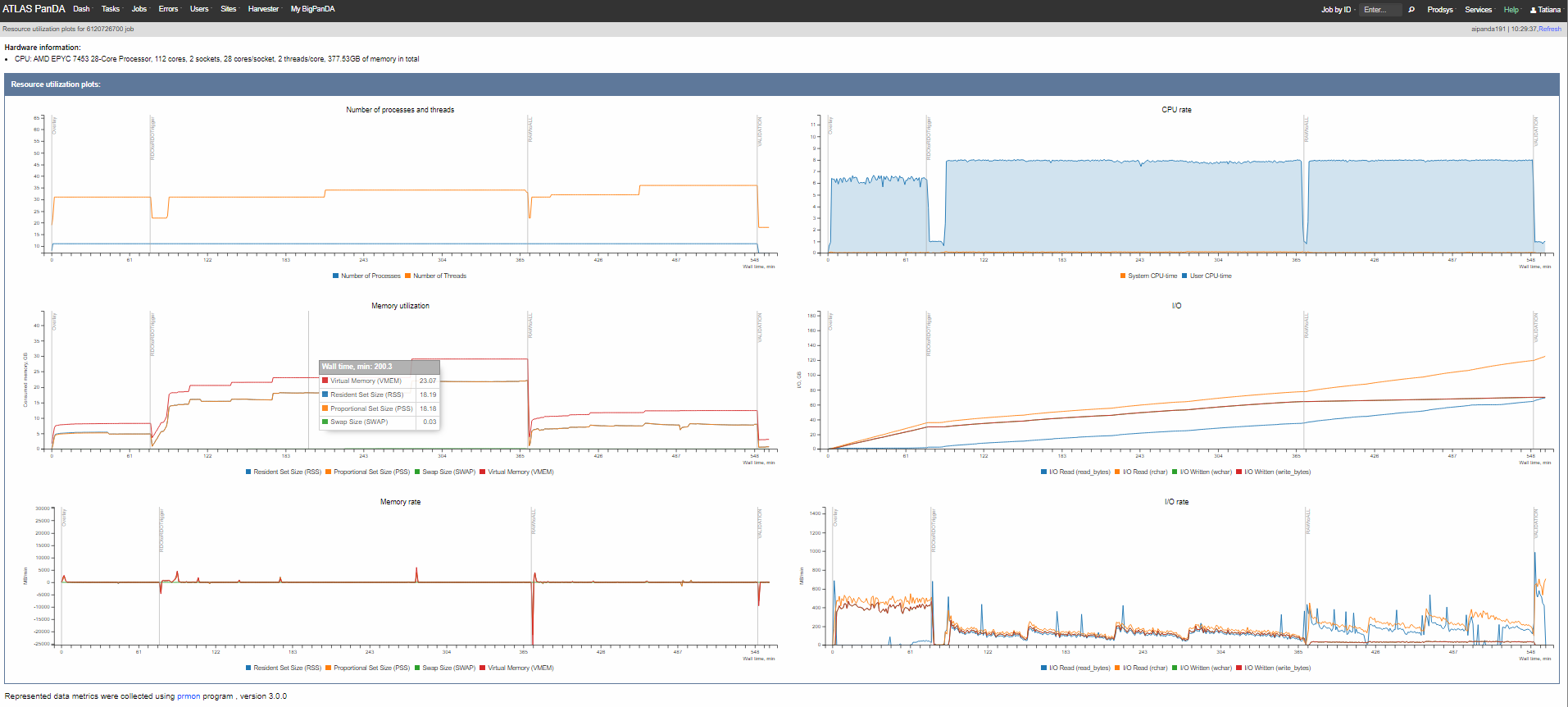
Task: Open the Dash dropdown menu
Action: tap(82, 9)
